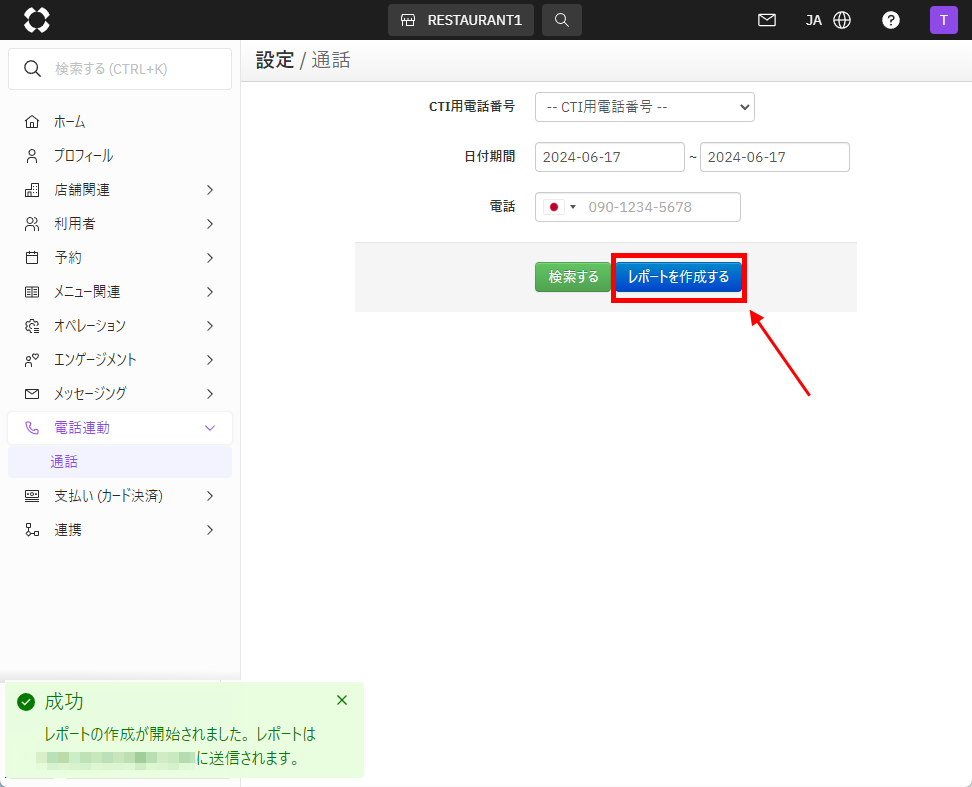The height and width of the screenshot is (787, 972).
Task: Open the purple T user avatar
Action: [943, 20]
